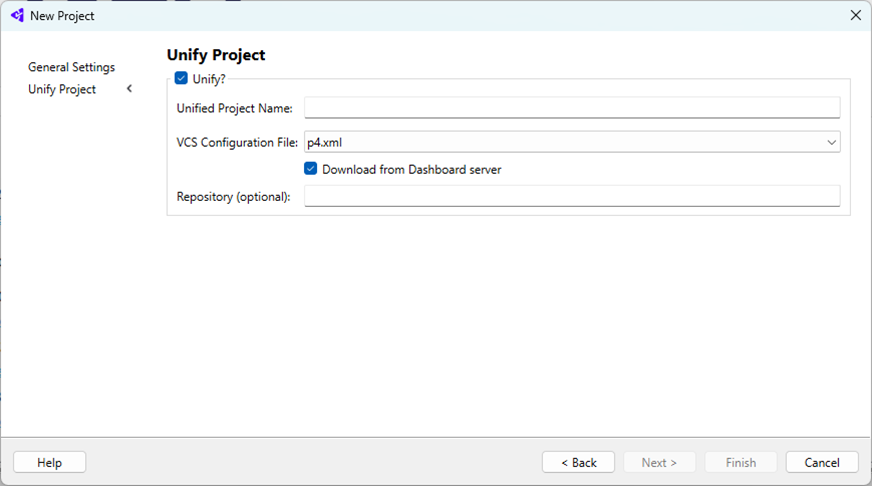
Task: Cancel the new project wizard
Action: (x=822, y=462)
